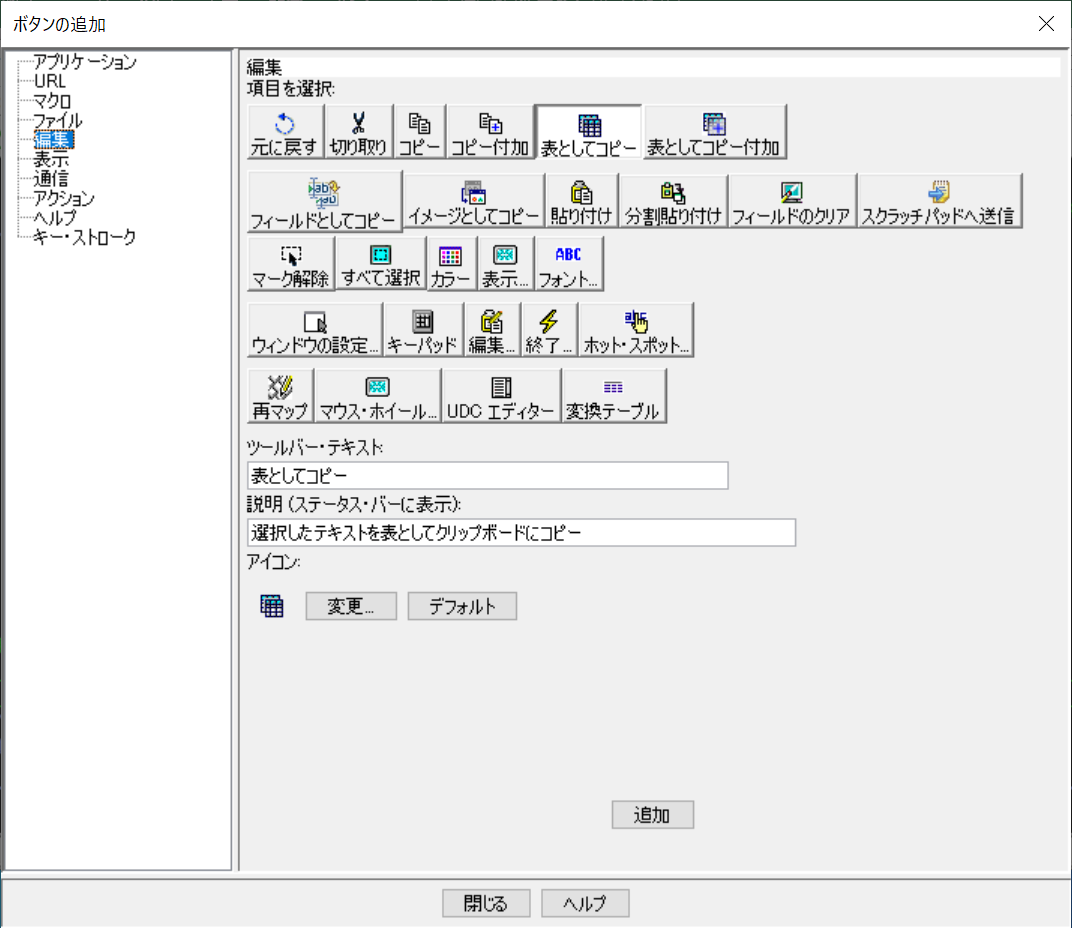Click the 説明 status bar description field
Viewport: 1072px width, 928px height.
[520, 533]
